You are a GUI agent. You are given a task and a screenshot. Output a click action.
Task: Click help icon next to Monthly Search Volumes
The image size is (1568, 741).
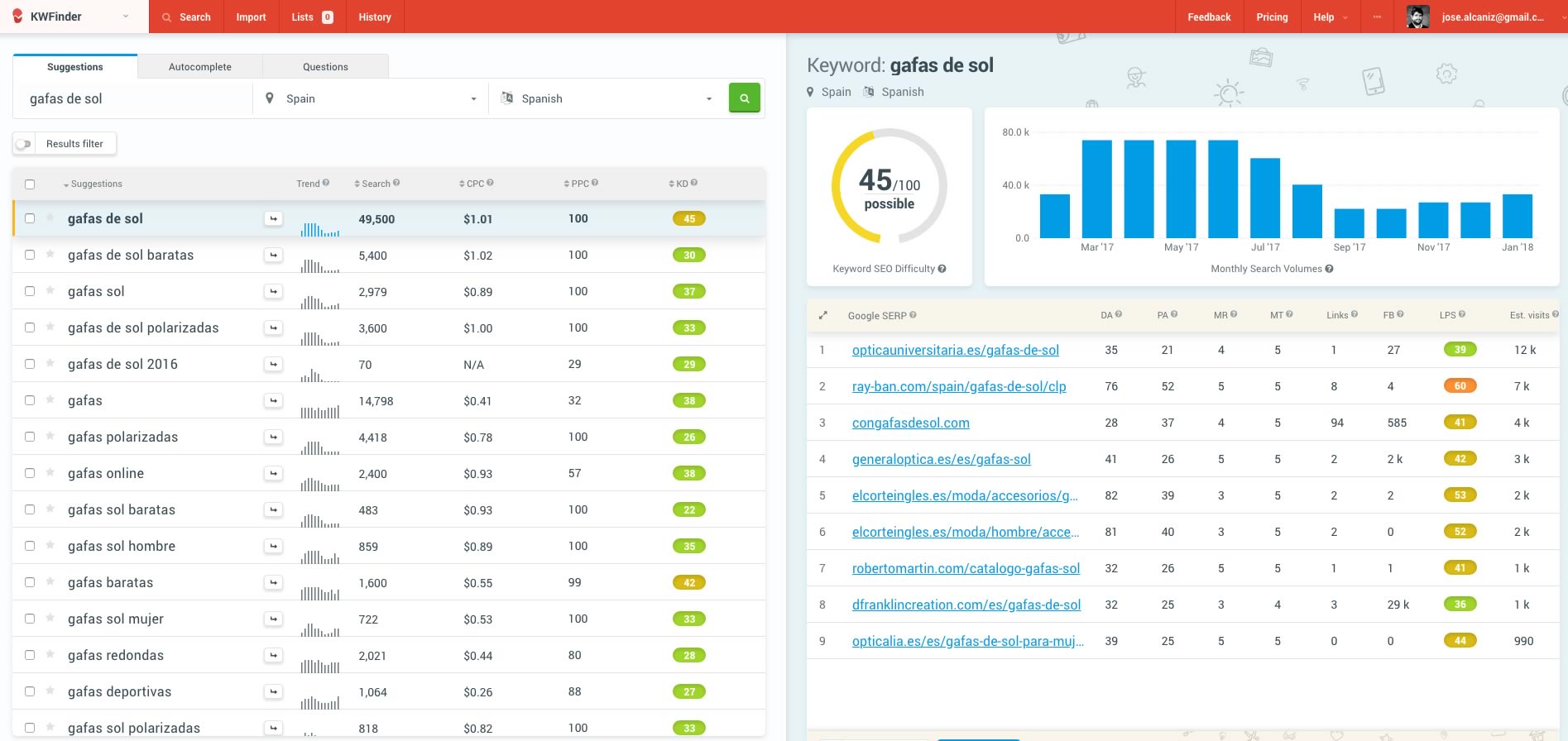1329,269
